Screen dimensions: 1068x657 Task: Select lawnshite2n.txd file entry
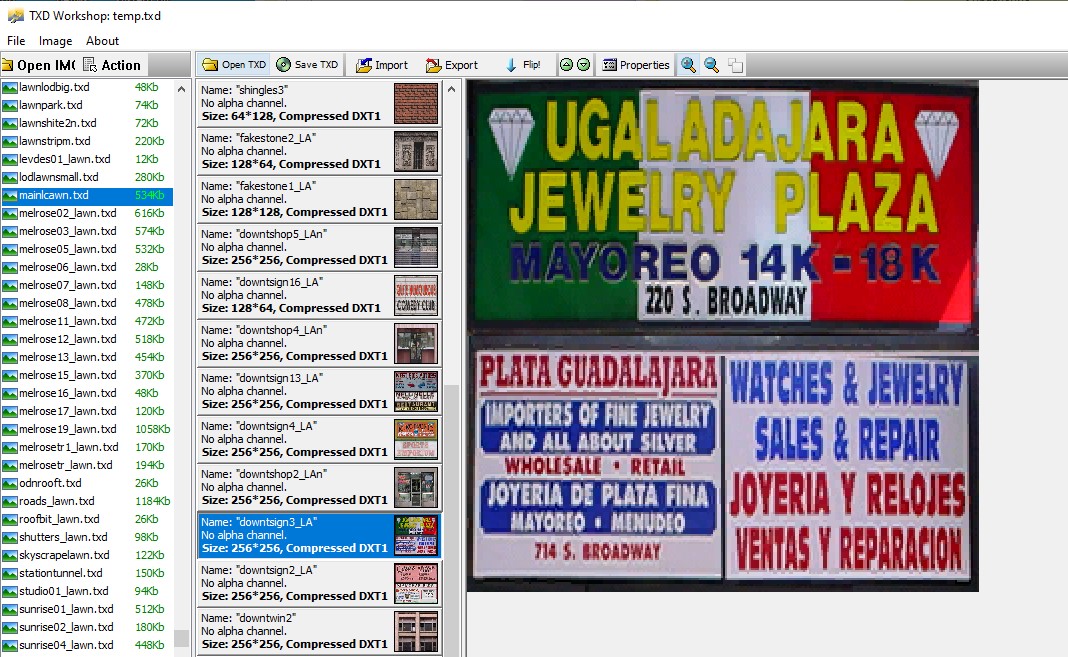[87, 123]
